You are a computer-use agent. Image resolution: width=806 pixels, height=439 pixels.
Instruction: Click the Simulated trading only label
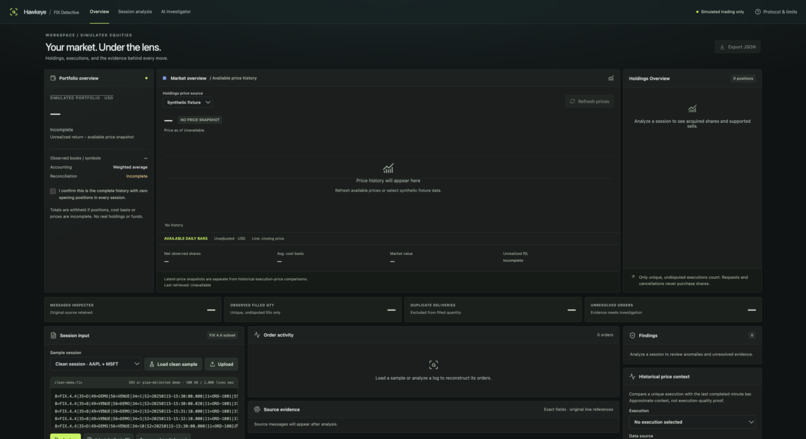(722, 12)
